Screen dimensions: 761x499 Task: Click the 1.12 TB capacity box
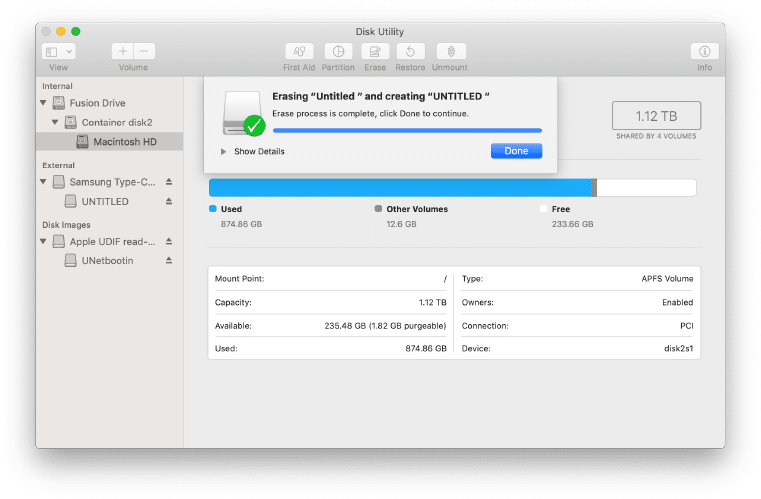[656, 116]
